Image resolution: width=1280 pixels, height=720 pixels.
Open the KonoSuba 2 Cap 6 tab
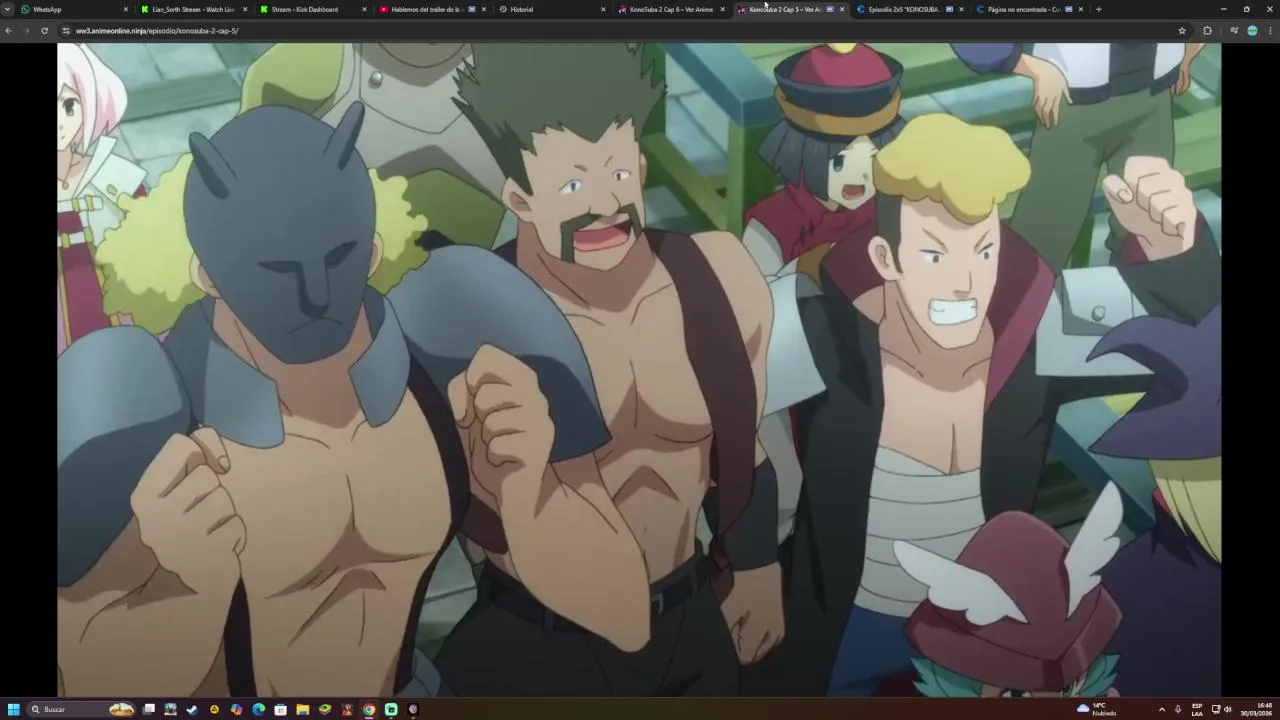click(x=670, y=9)
